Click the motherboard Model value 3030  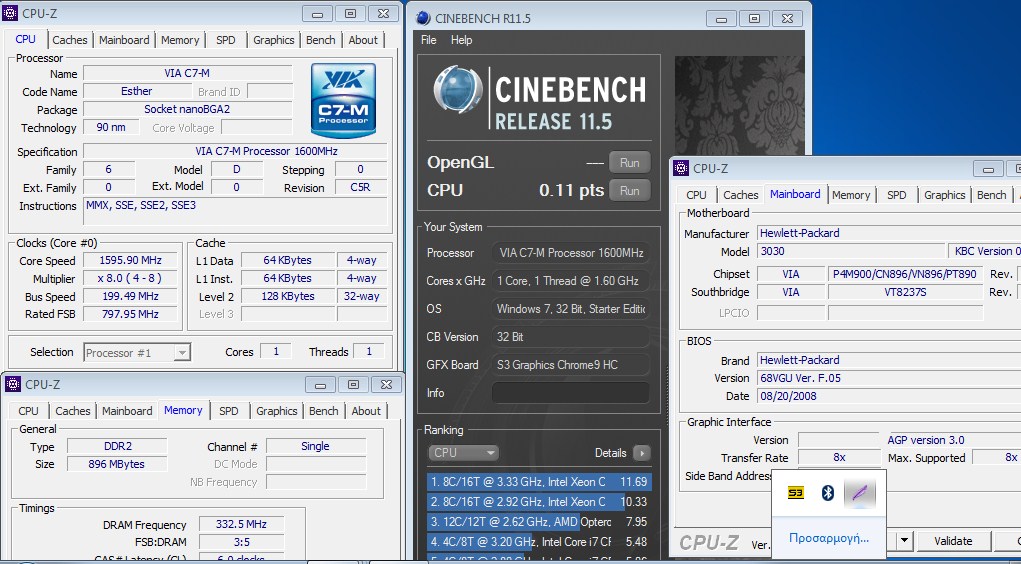coord(851,251)
